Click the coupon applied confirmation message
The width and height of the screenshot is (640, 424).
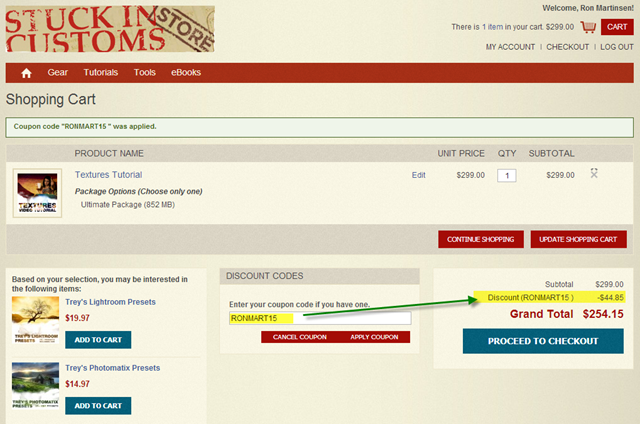pos(320,127)
